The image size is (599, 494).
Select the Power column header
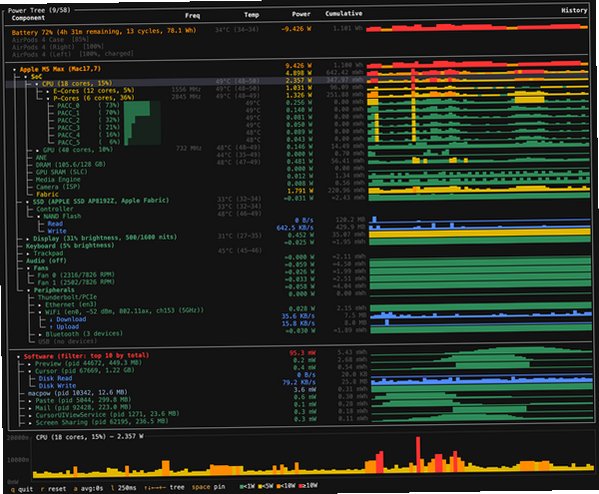(301, 14)
